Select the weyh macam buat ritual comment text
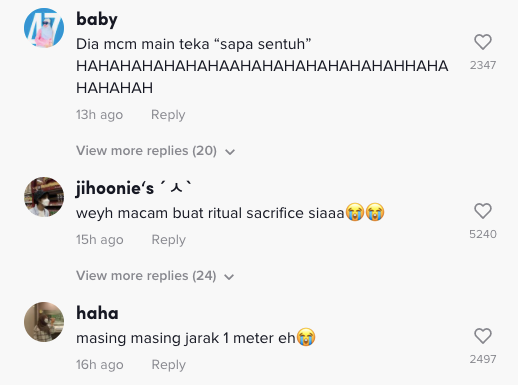The height and width of the screenshot is (385, 518). 230,213
